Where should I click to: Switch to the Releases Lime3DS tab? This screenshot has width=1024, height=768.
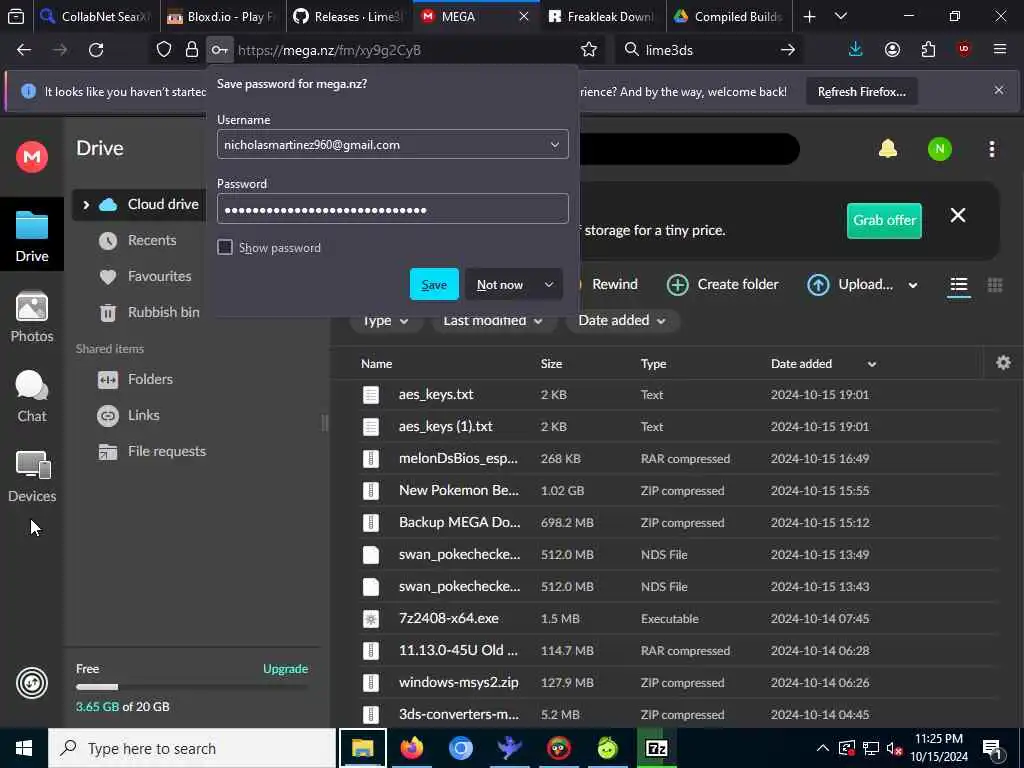click(x=350, y=16)
